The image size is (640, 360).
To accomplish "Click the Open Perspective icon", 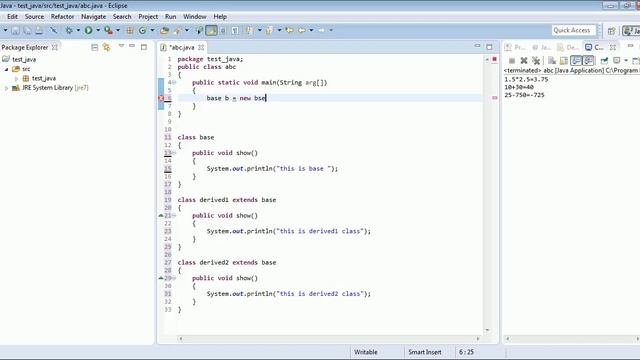I will (x=611, y=31).
